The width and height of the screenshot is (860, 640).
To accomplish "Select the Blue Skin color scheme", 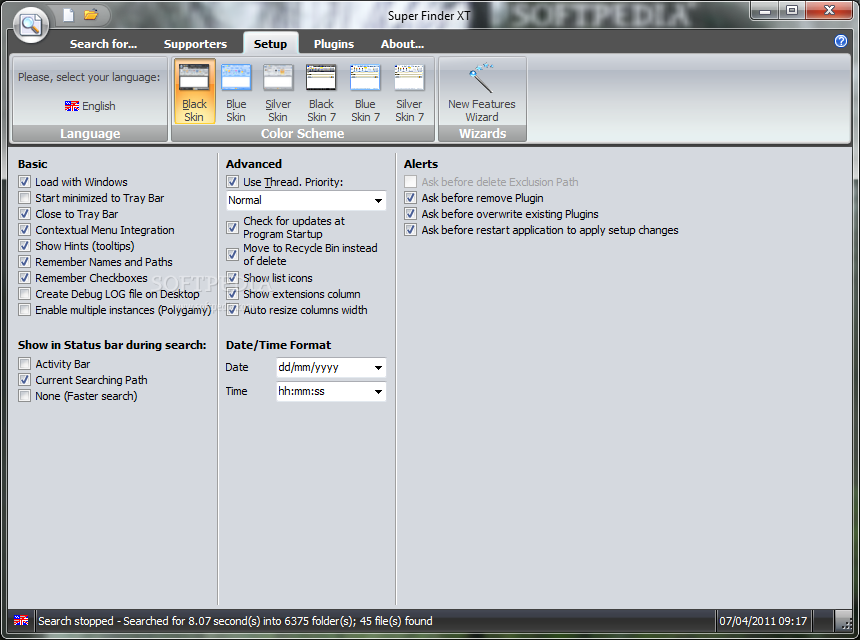I will coord(236,92).
